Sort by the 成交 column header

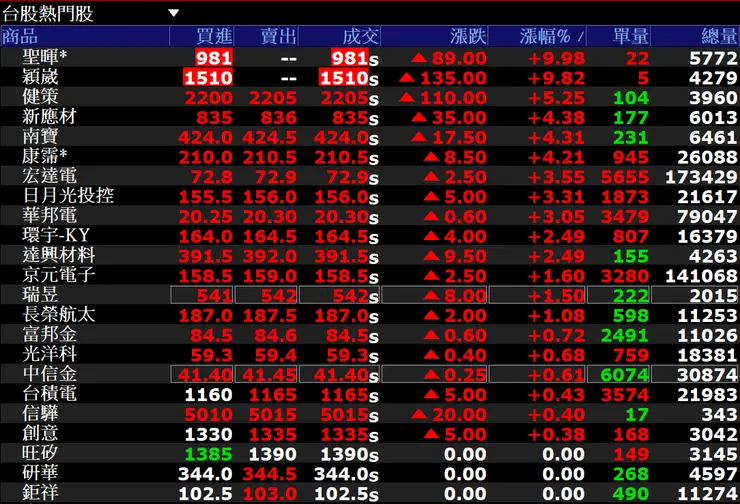point(340,36)
